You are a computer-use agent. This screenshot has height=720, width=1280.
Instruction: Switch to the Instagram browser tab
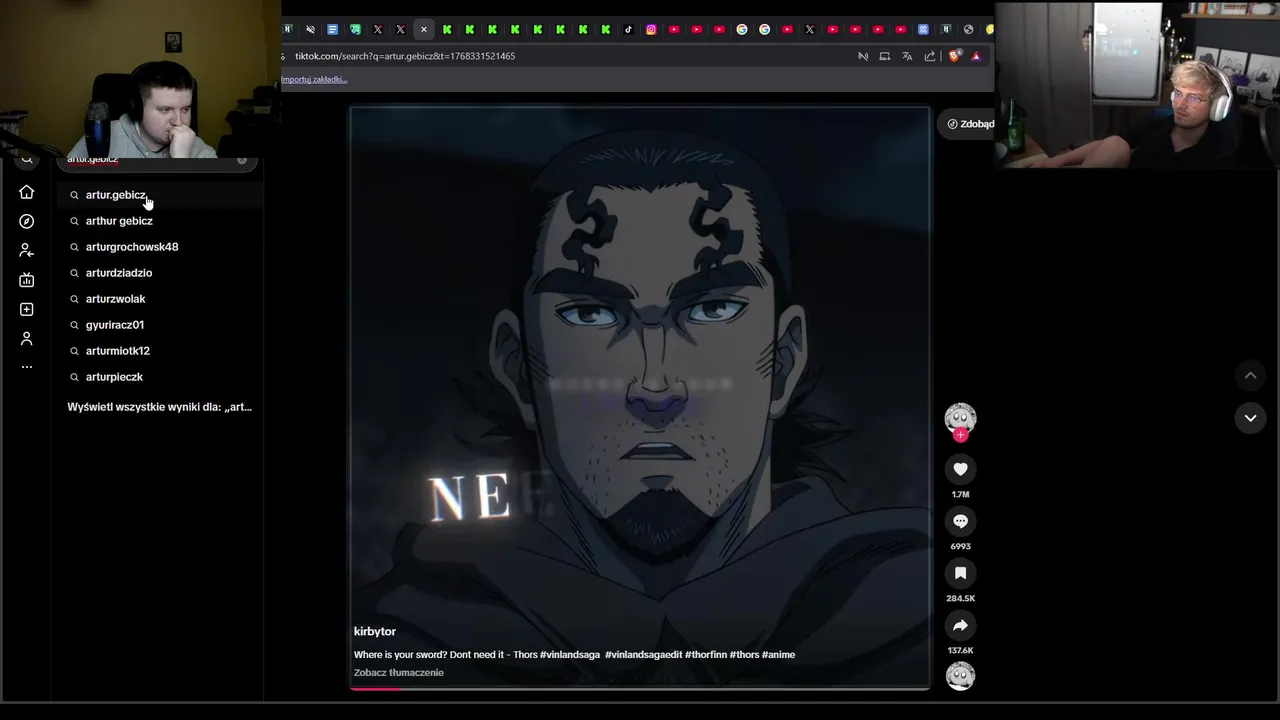click(651, 30)
